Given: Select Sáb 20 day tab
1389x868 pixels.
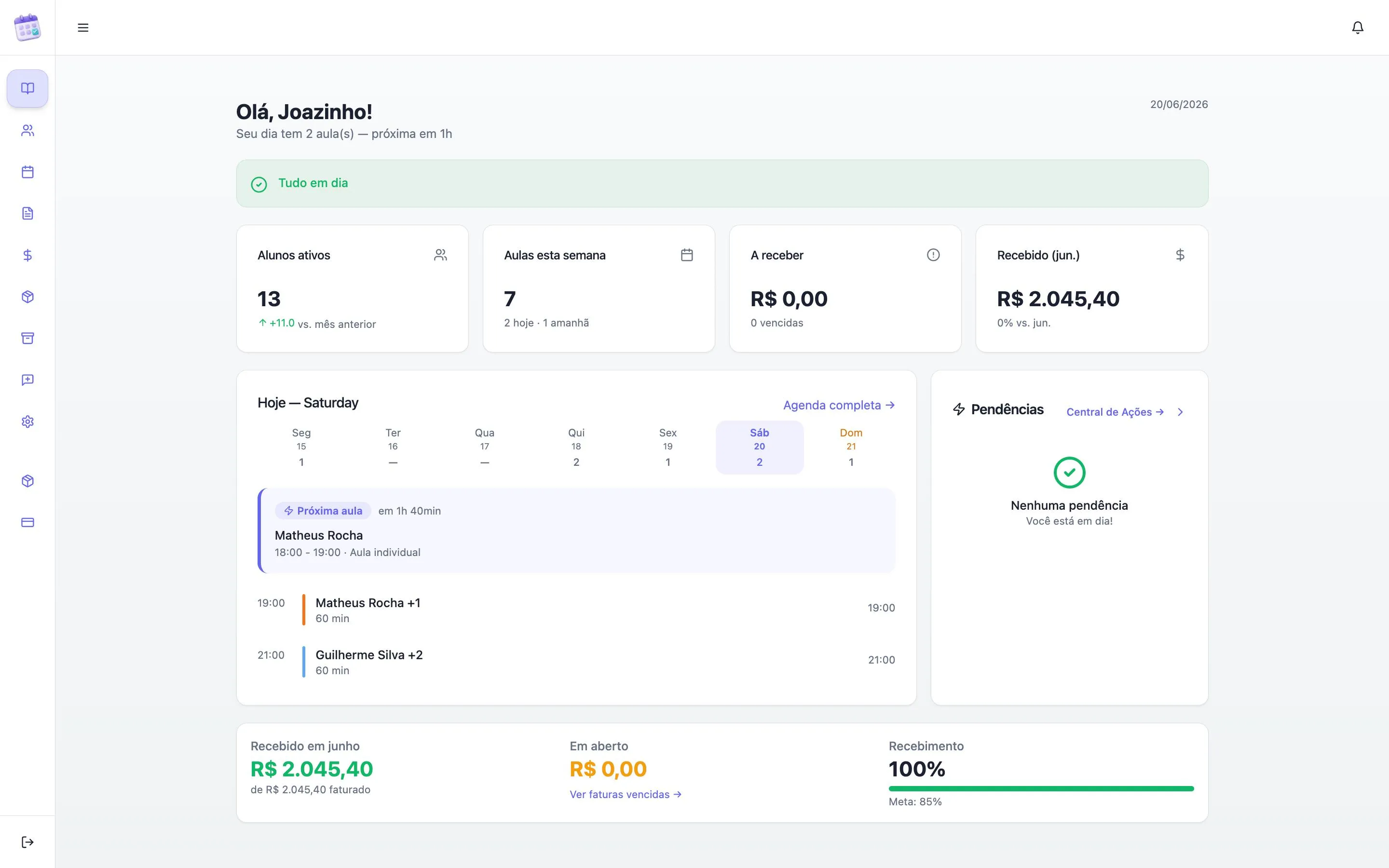Looking at the screenshot, I should pos(759,447).
